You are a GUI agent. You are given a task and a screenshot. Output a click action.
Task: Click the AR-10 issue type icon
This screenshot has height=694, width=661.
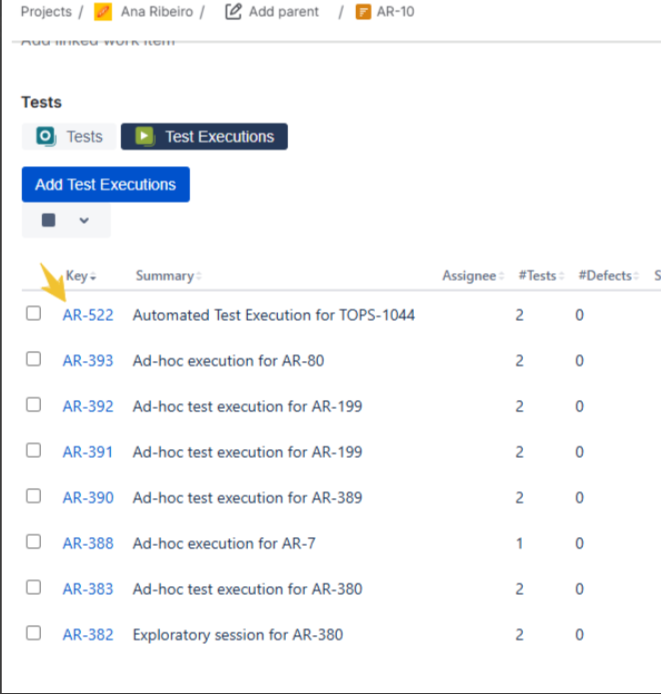point(363,12)
